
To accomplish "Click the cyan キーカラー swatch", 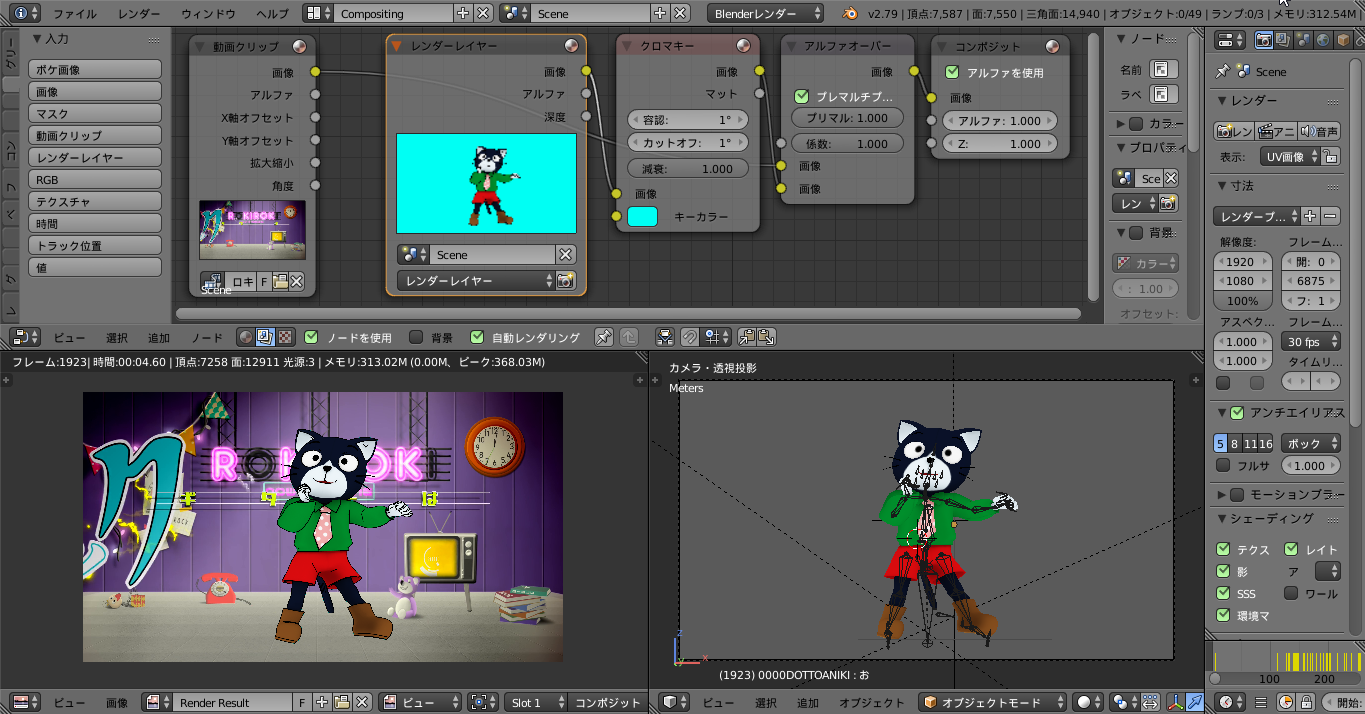I will pyautogui.click(x=642, y=216).
